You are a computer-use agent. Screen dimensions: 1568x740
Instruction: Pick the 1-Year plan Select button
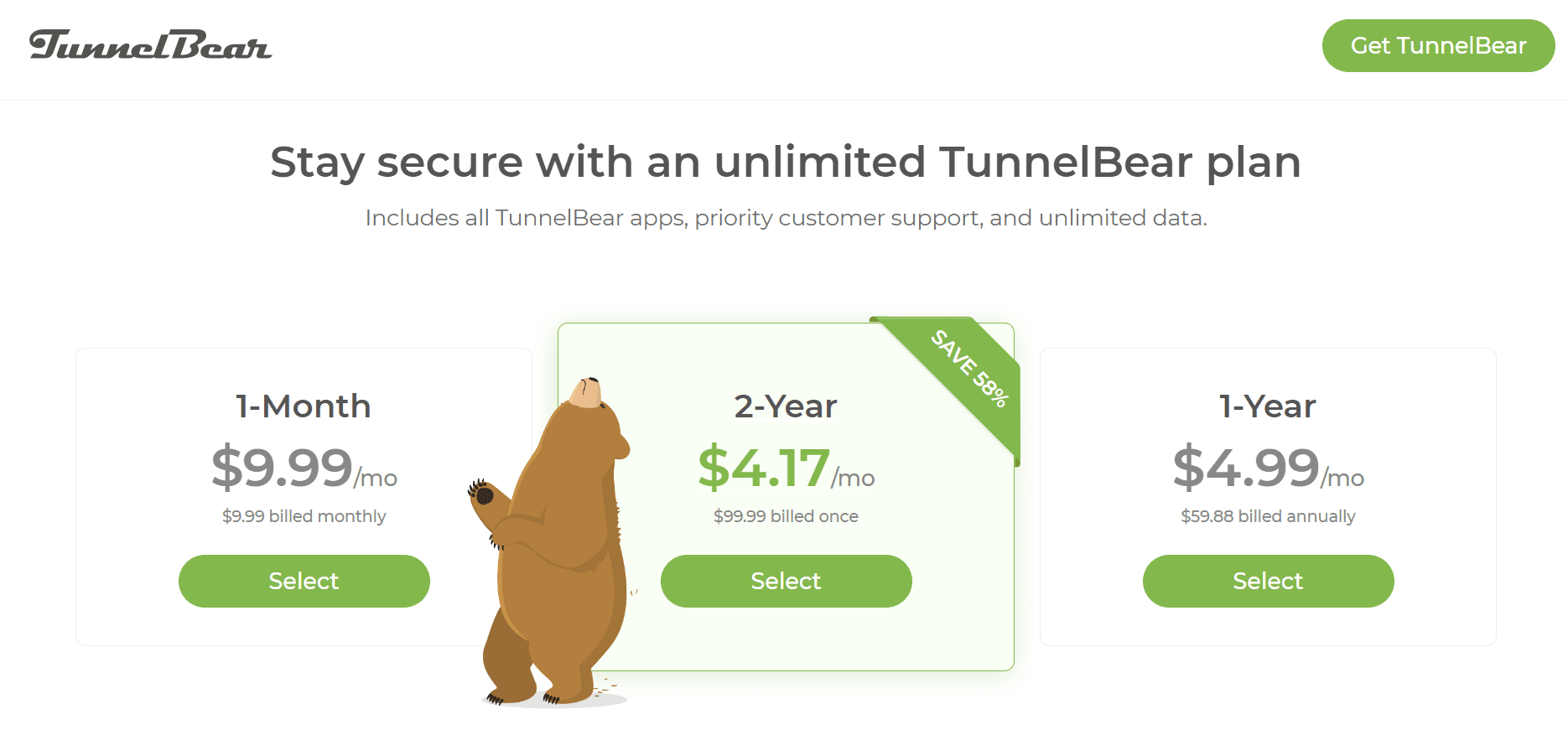1268,581
